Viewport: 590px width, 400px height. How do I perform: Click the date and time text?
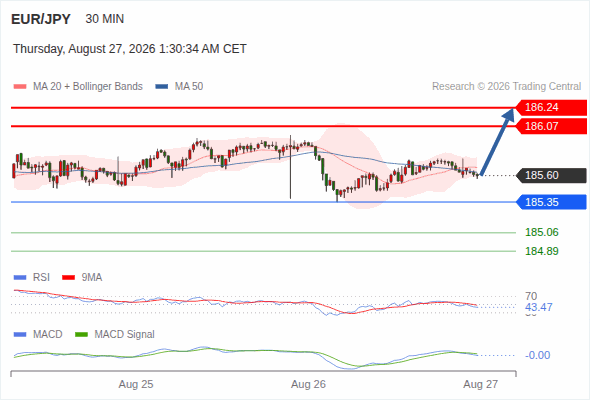tap(130, 49)
